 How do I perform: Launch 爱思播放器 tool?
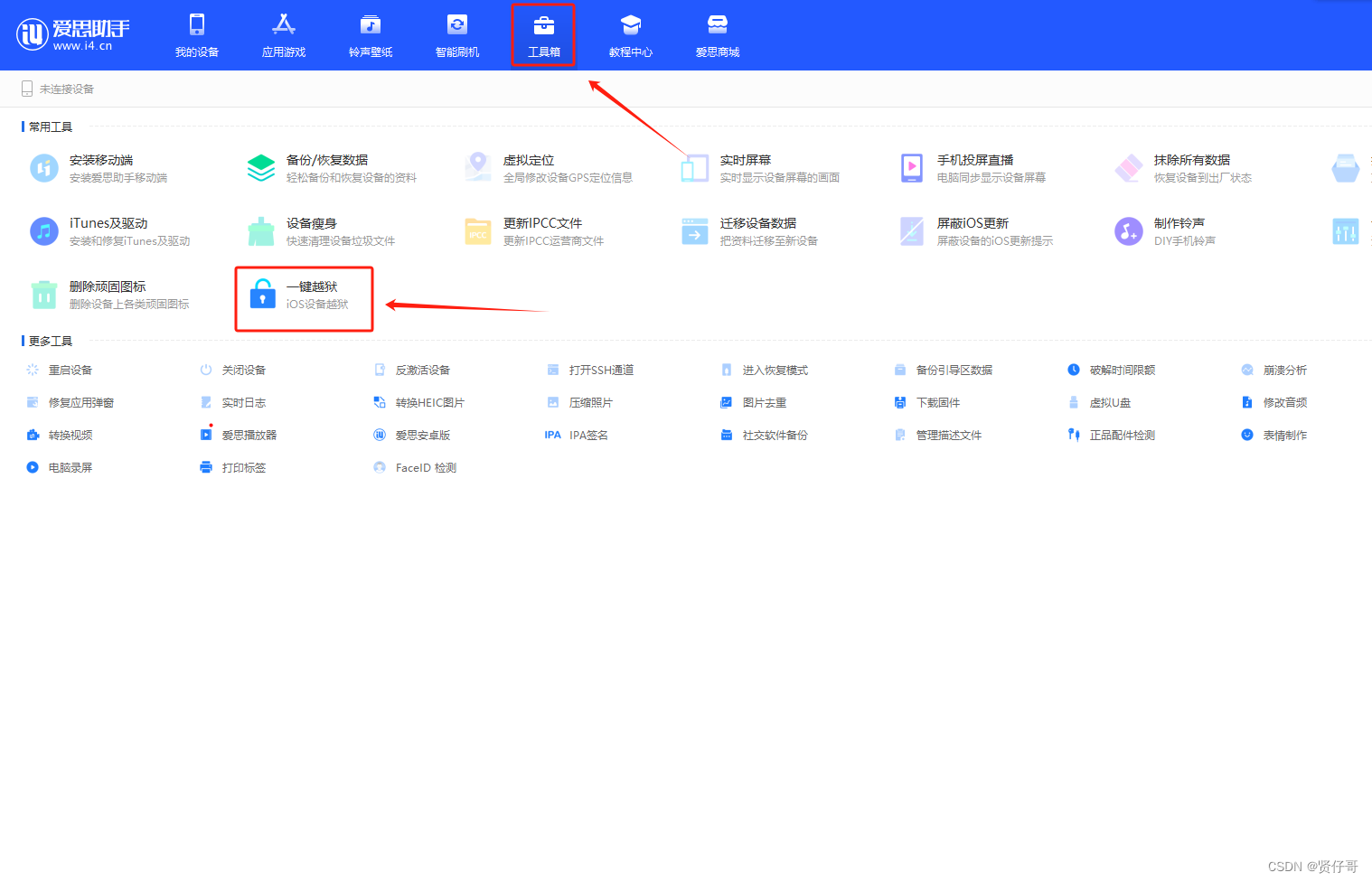click(x=239, y=435)
